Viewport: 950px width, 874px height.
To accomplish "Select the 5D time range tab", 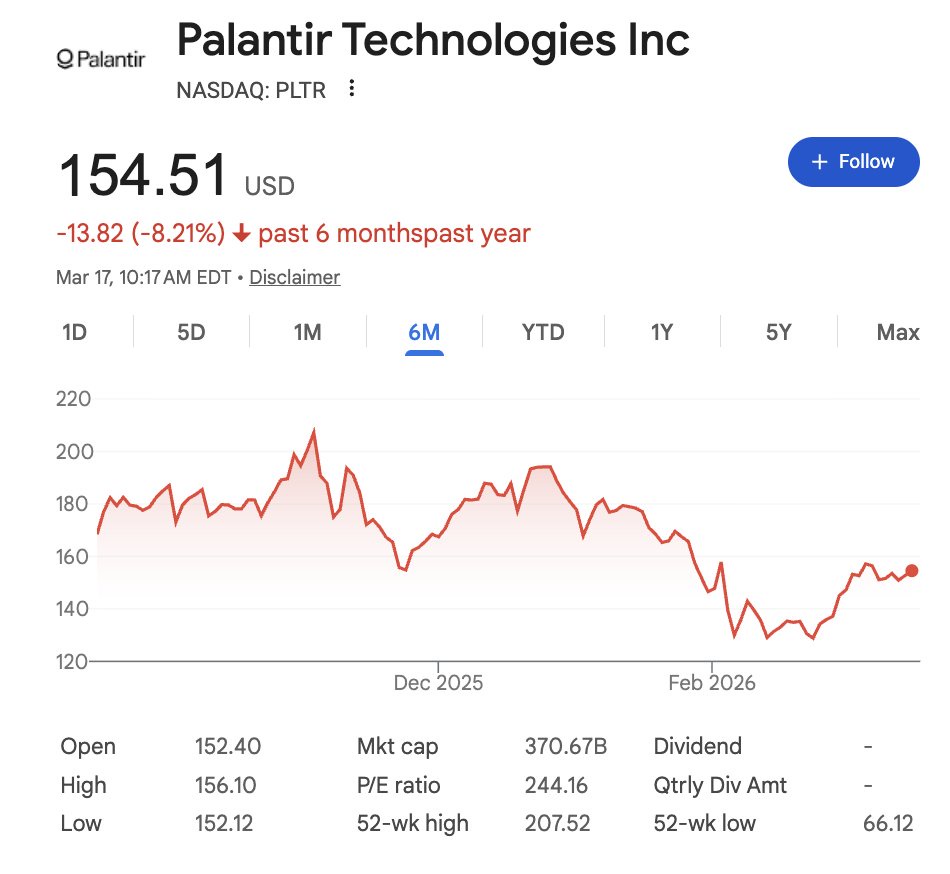I will pos(191,332).
